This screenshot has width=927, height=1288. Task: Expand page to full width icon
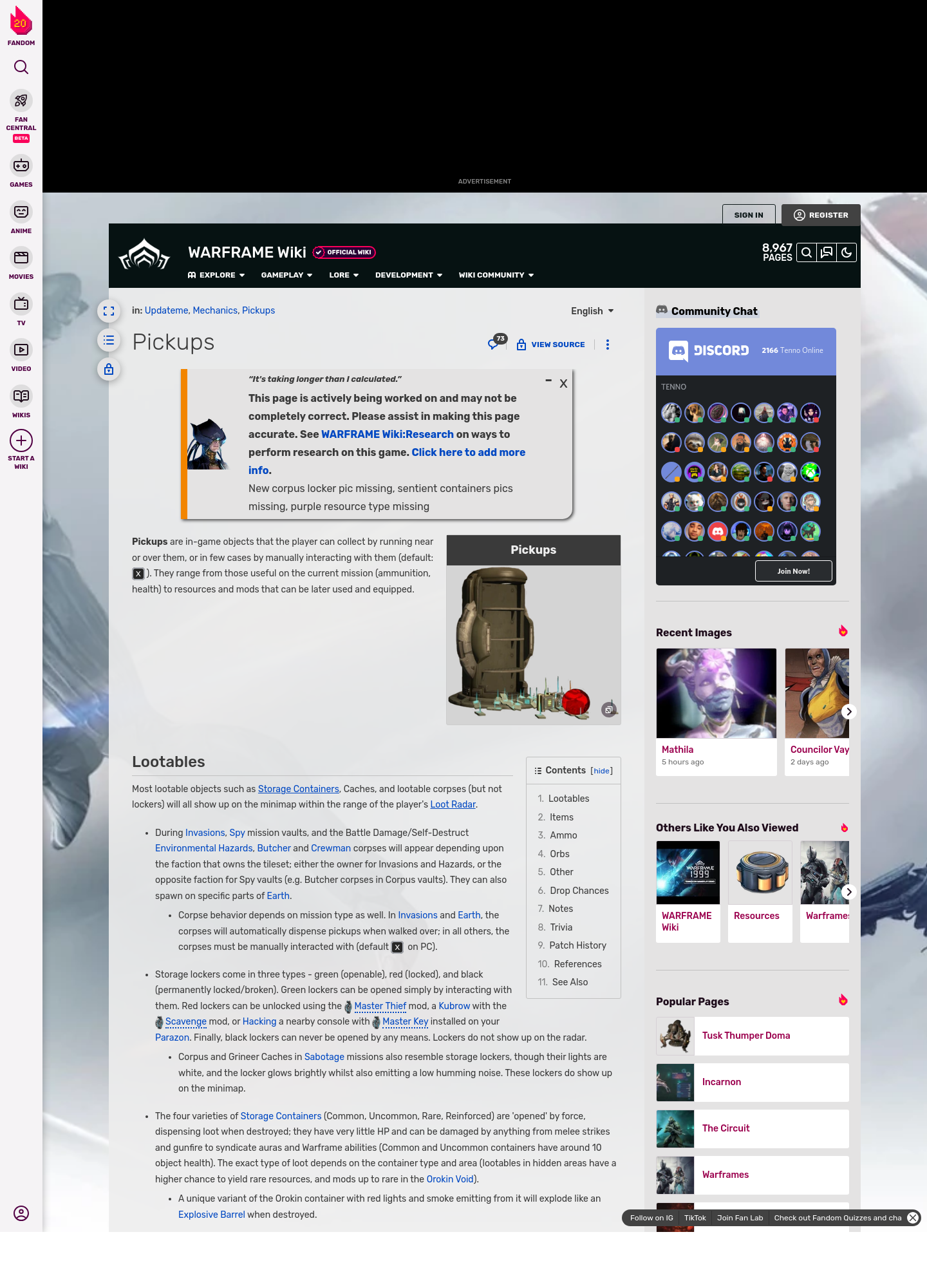pos(109,312)
